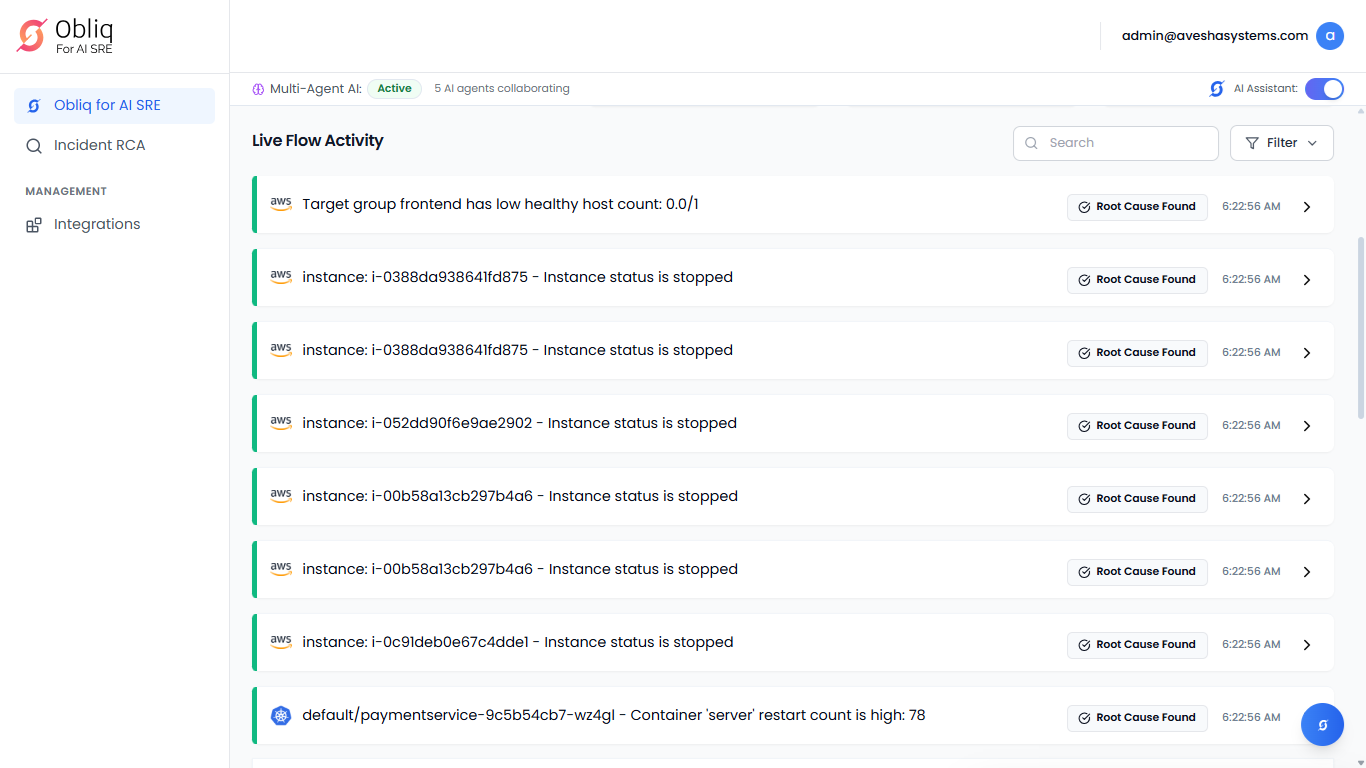Click the magnifier icon in Search box
The image size is (1366, 768).
(x=1032, y=143)
